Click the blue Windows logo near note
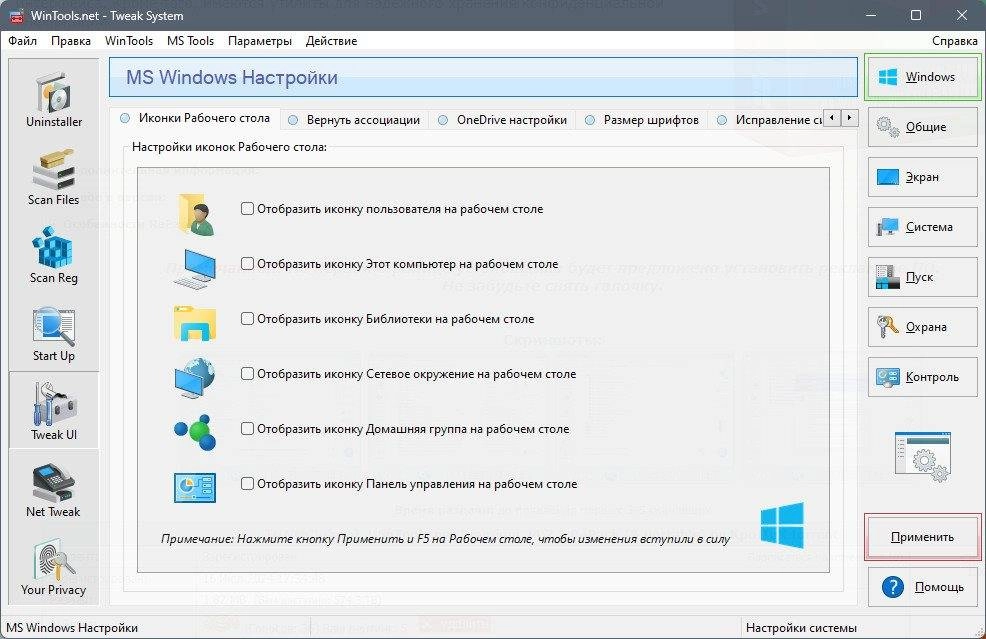986x639 pixels. point(782,525)
